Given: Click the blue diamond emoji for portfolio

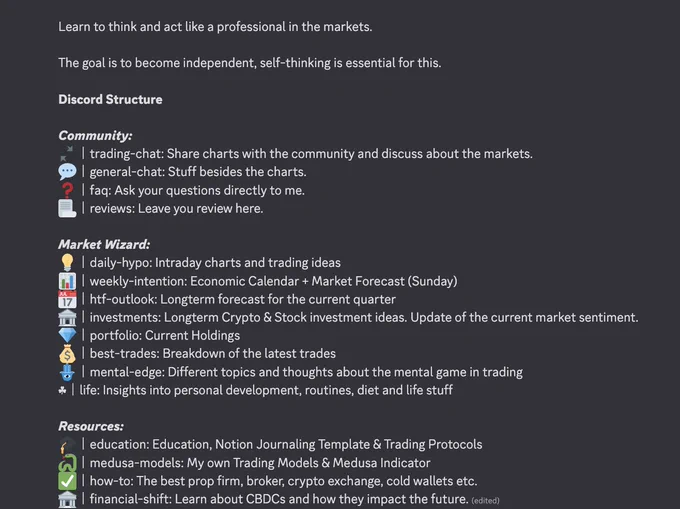Looking at the screenshot, I should [x=67, y=335].
